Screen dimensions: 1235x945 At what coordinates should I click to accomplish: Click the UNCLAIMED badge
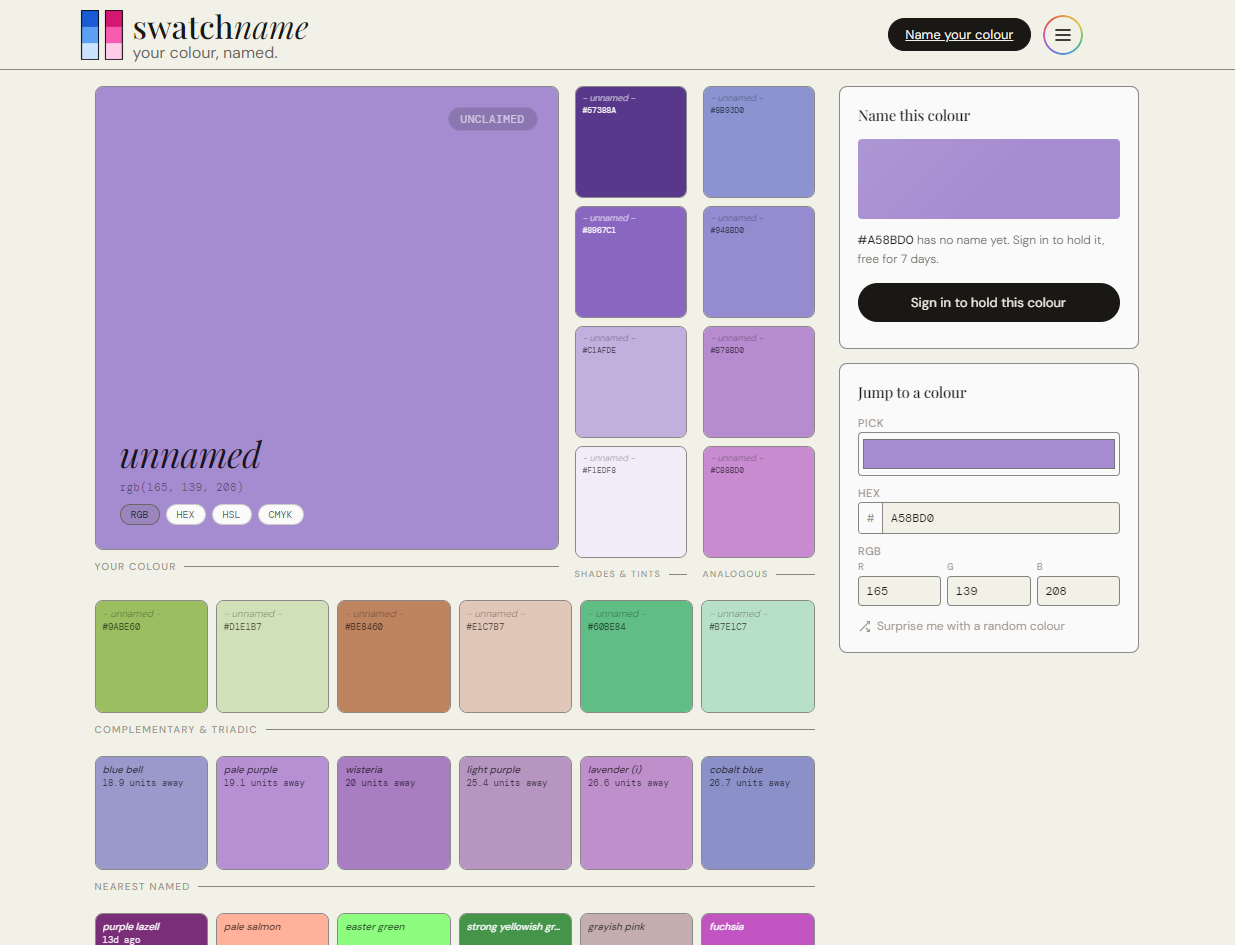492,119
